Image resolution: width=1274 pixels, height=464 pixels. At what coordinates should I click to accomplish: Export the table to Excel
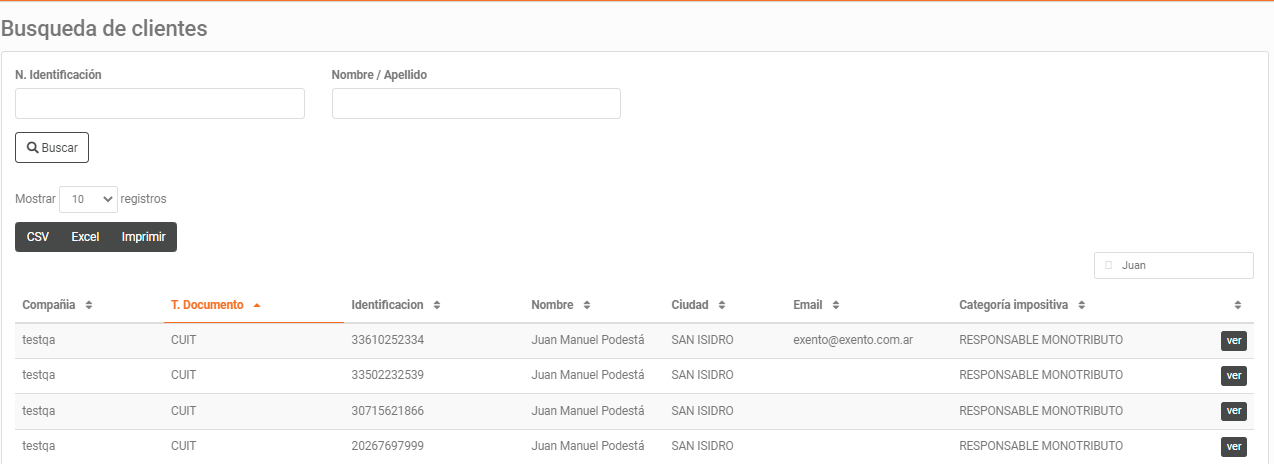[x=85, y=237]
